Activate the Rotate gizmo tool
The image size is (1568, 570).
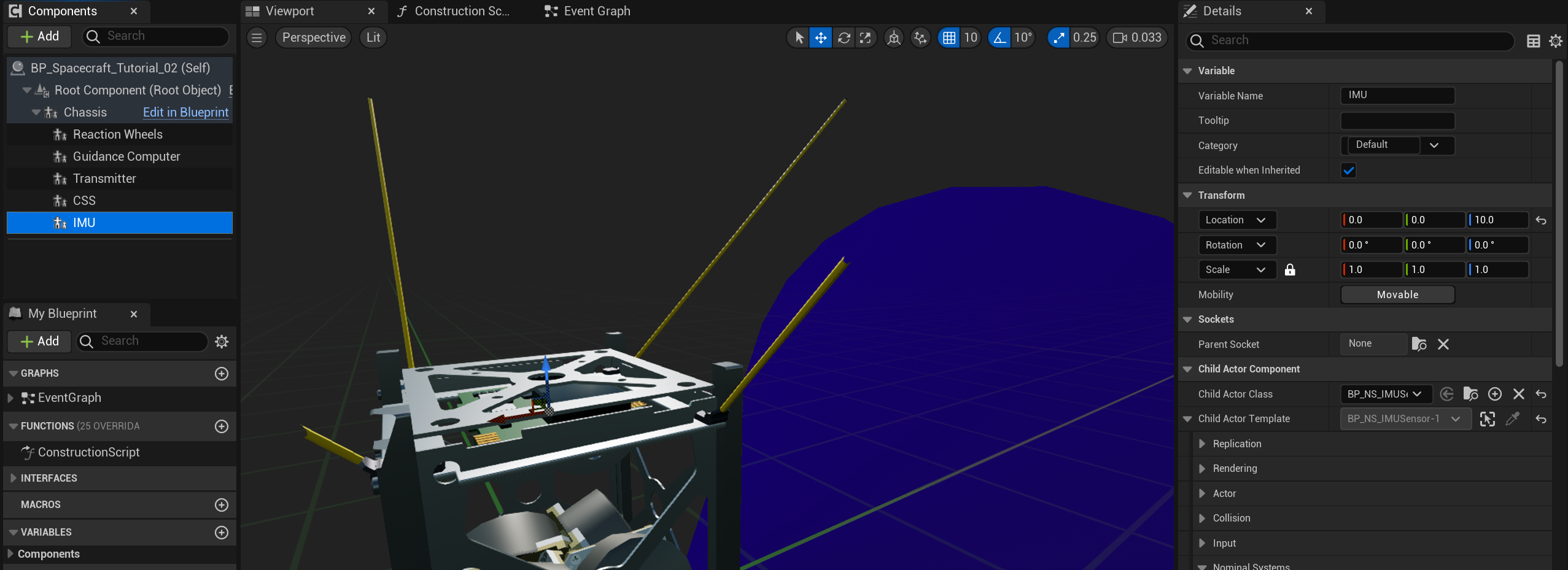pos(844,37)
